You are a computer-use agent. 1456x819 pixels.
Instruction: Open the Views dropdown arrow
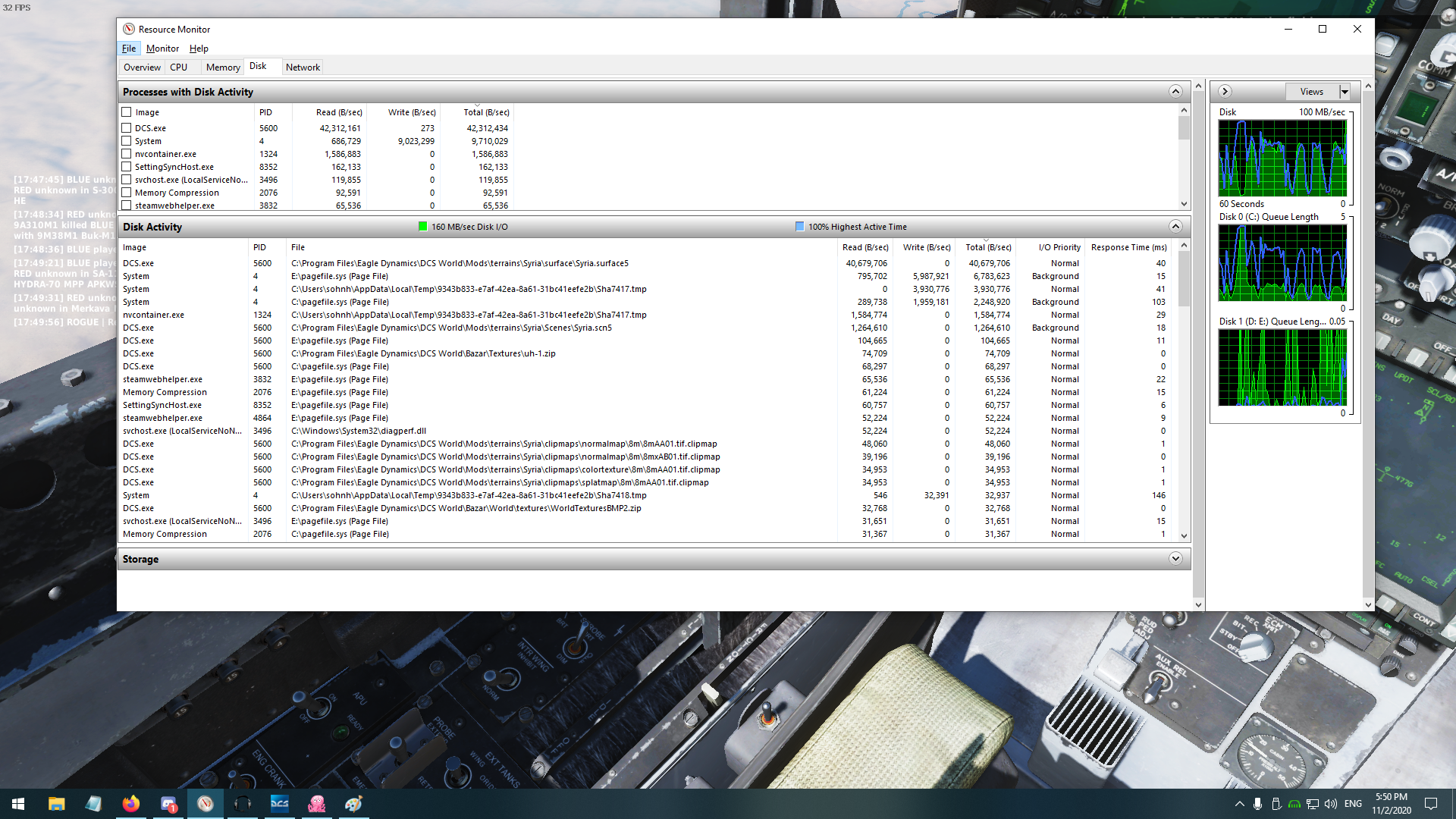[x=1345, y=92]
